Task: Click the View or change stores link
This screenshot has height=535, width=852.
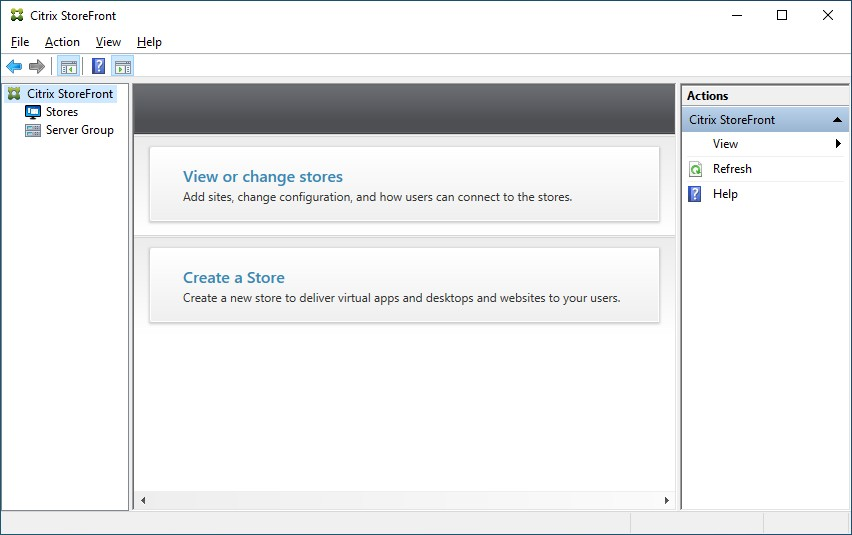Action: pos(263,177)
